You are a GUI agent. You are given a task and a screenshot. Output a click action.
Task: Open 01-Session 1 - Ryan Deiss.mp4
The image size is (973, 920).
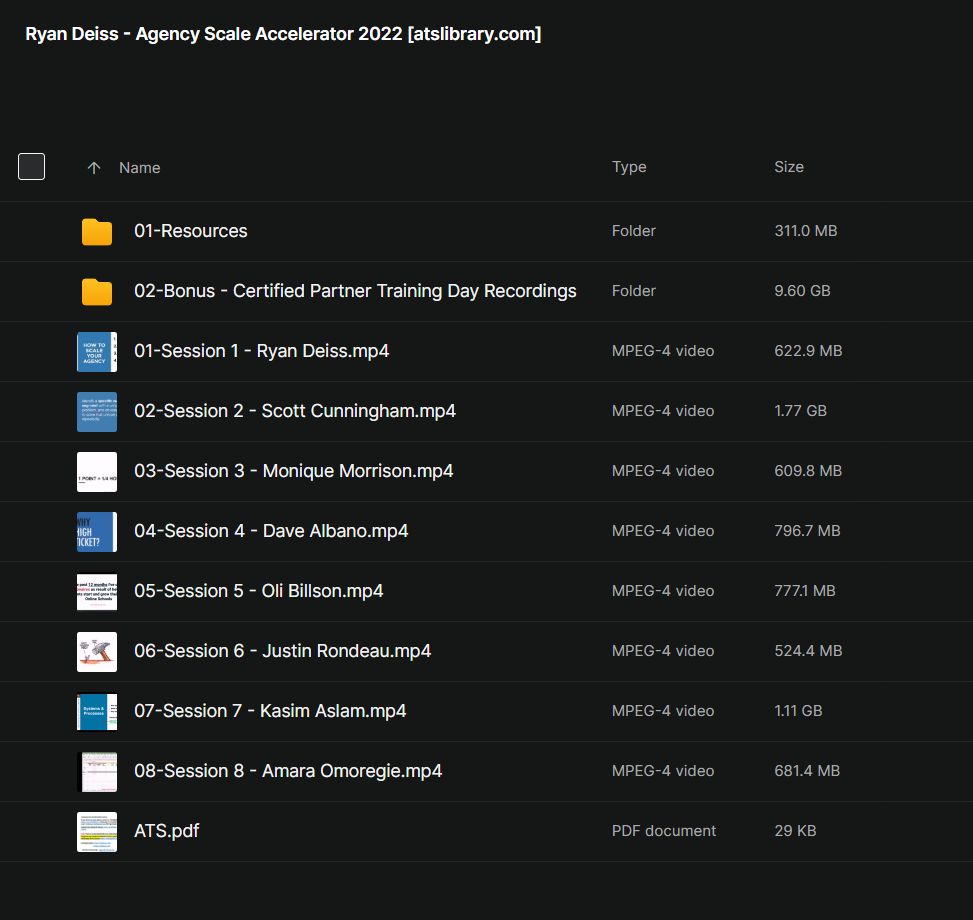(261, 351)
